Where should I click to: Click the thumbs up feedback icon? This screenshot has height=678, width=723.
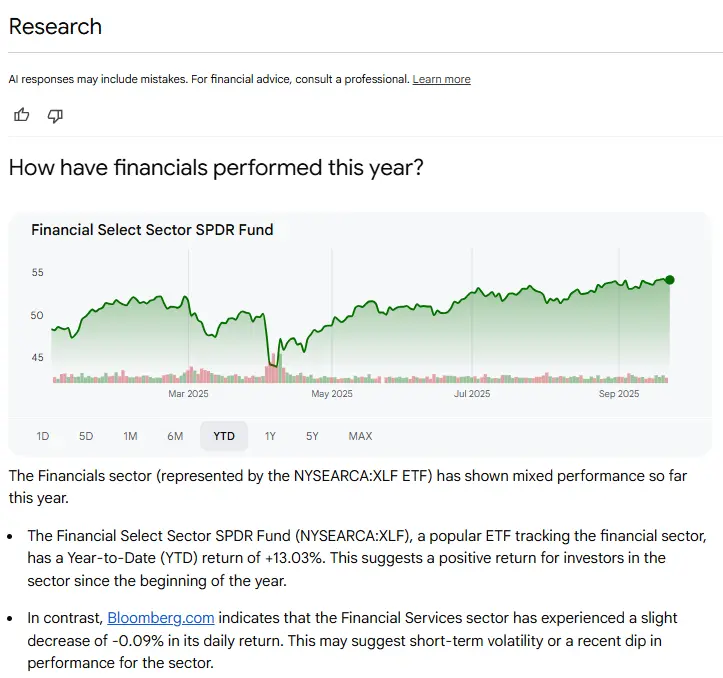tap(22, 115)
